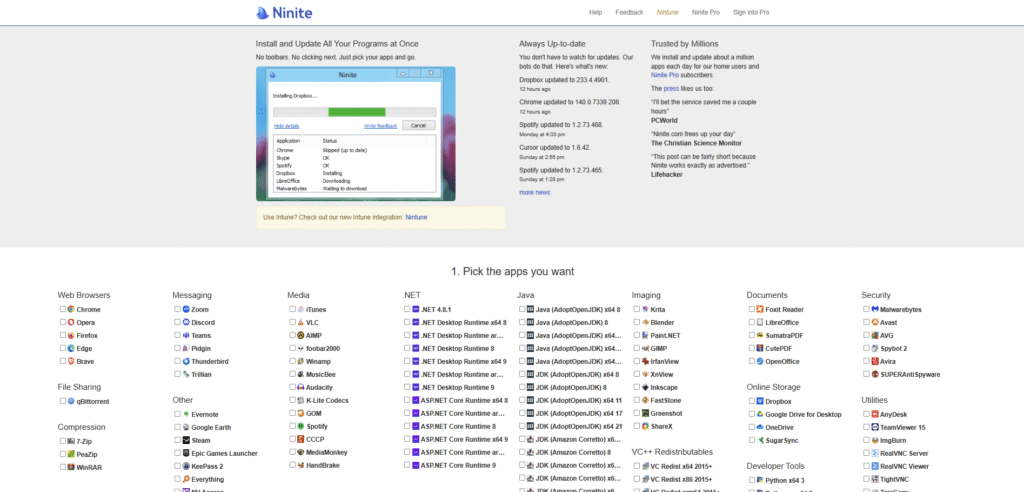Screen dimensions: 1024x492
Task: Tick the Paint.NET checkbox
Action: 637,335
